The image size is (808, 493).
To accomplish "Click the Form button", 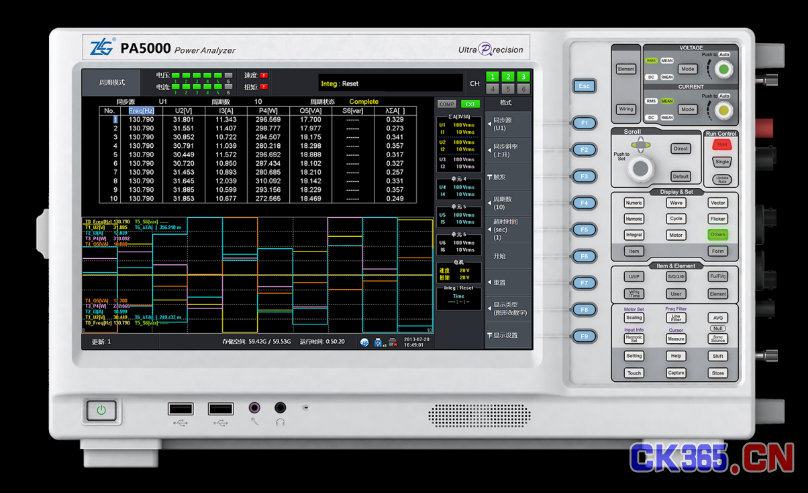I will coord(718,251).
